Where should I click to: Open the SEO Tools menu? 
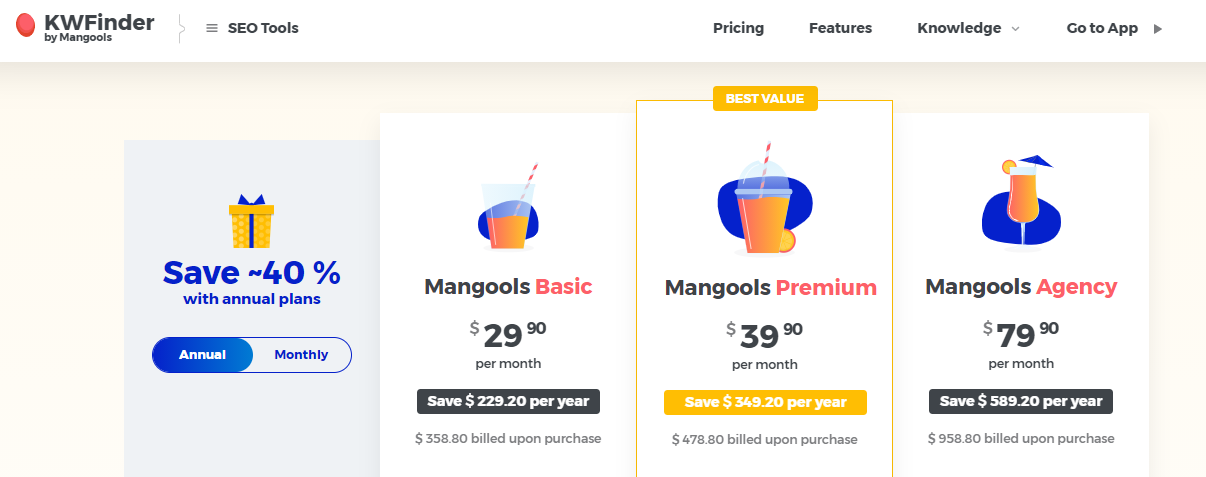263,28
